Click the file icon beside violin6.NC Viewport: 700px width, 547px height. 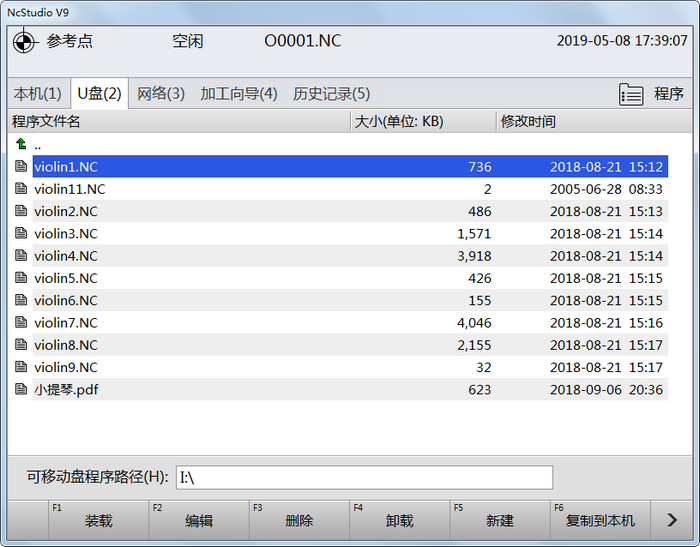[21, 300]
